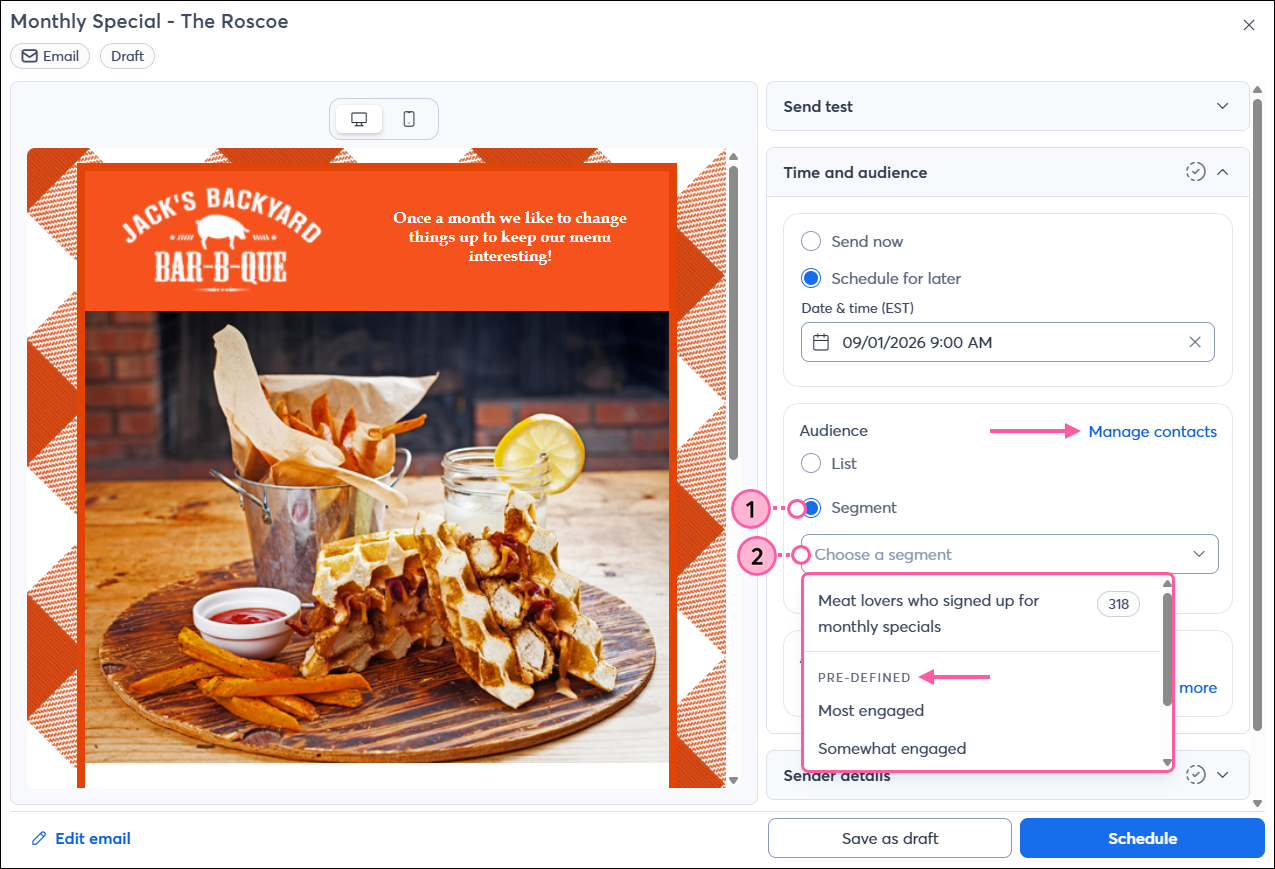The height and width of the screenshot is (869, 1275).
Task: Select the Draft status pill
Action: pos(127,56)
